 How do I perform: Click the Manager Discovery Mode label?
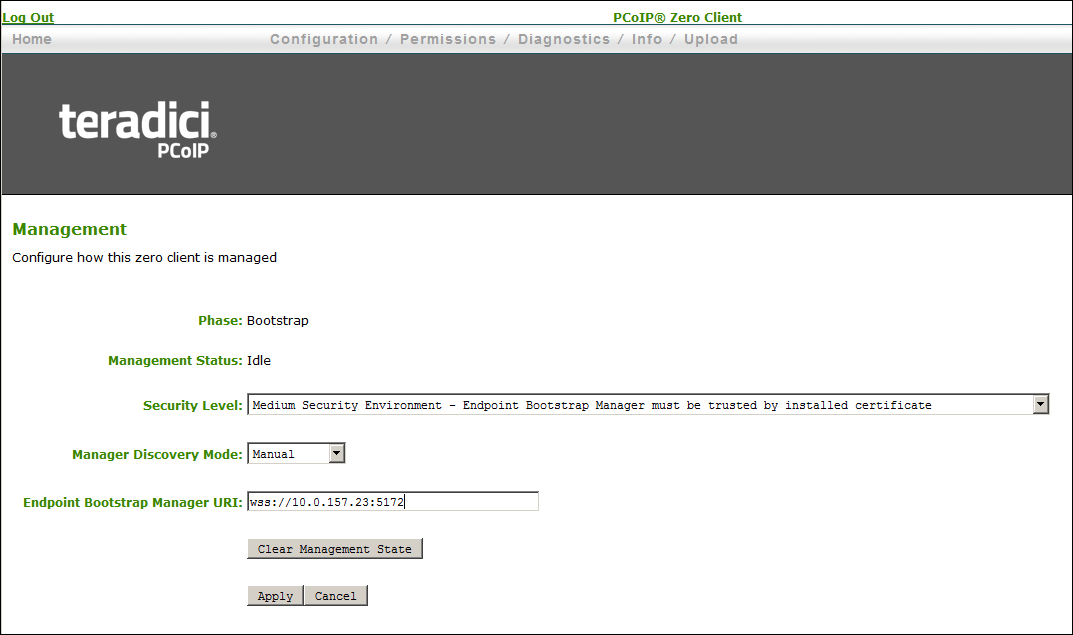pyautogui.click(x=157, y=454)
